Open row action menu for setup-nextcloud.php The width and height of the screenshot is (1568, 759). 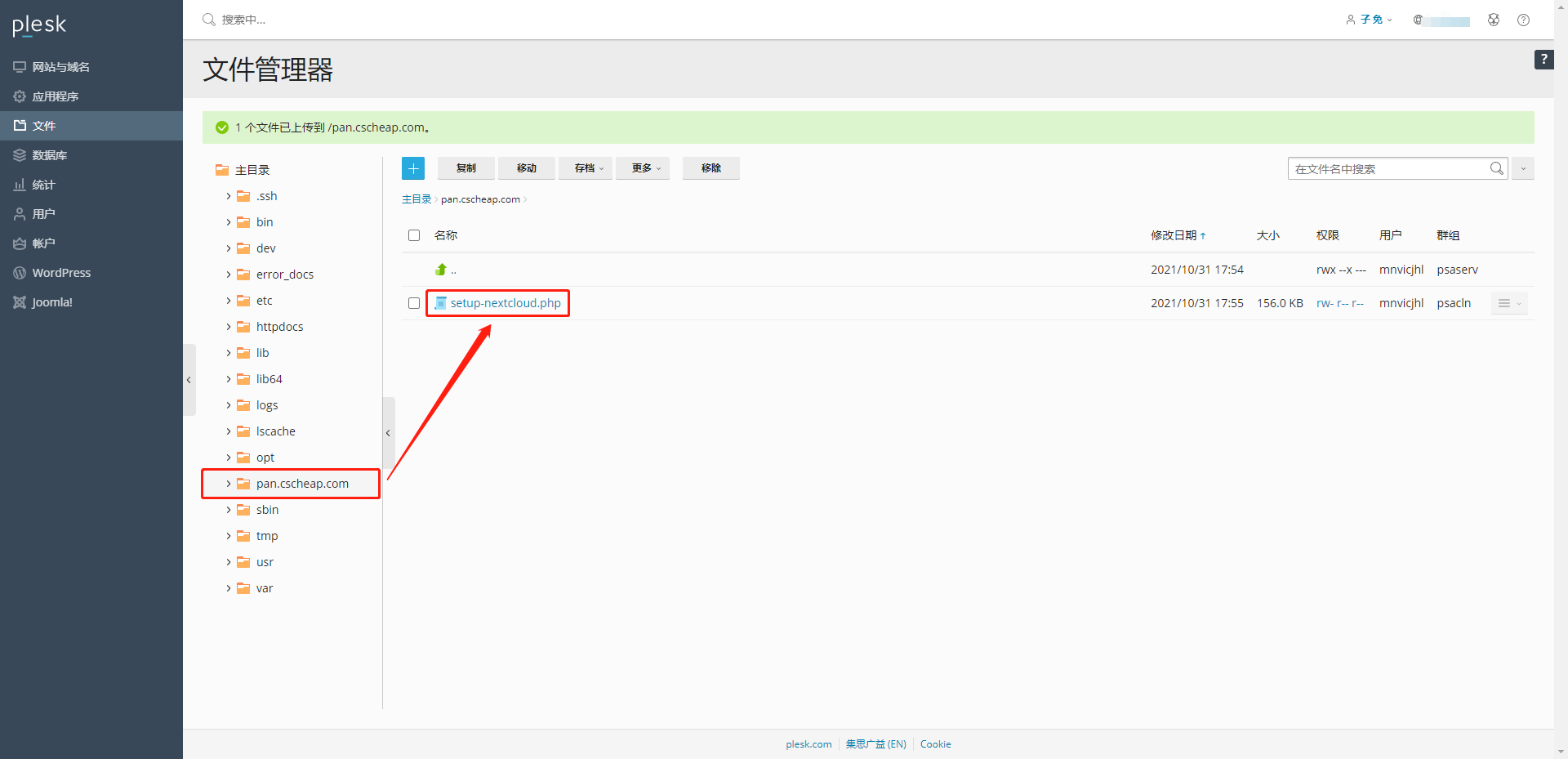pyautogui.click(x=1509, y=303)
